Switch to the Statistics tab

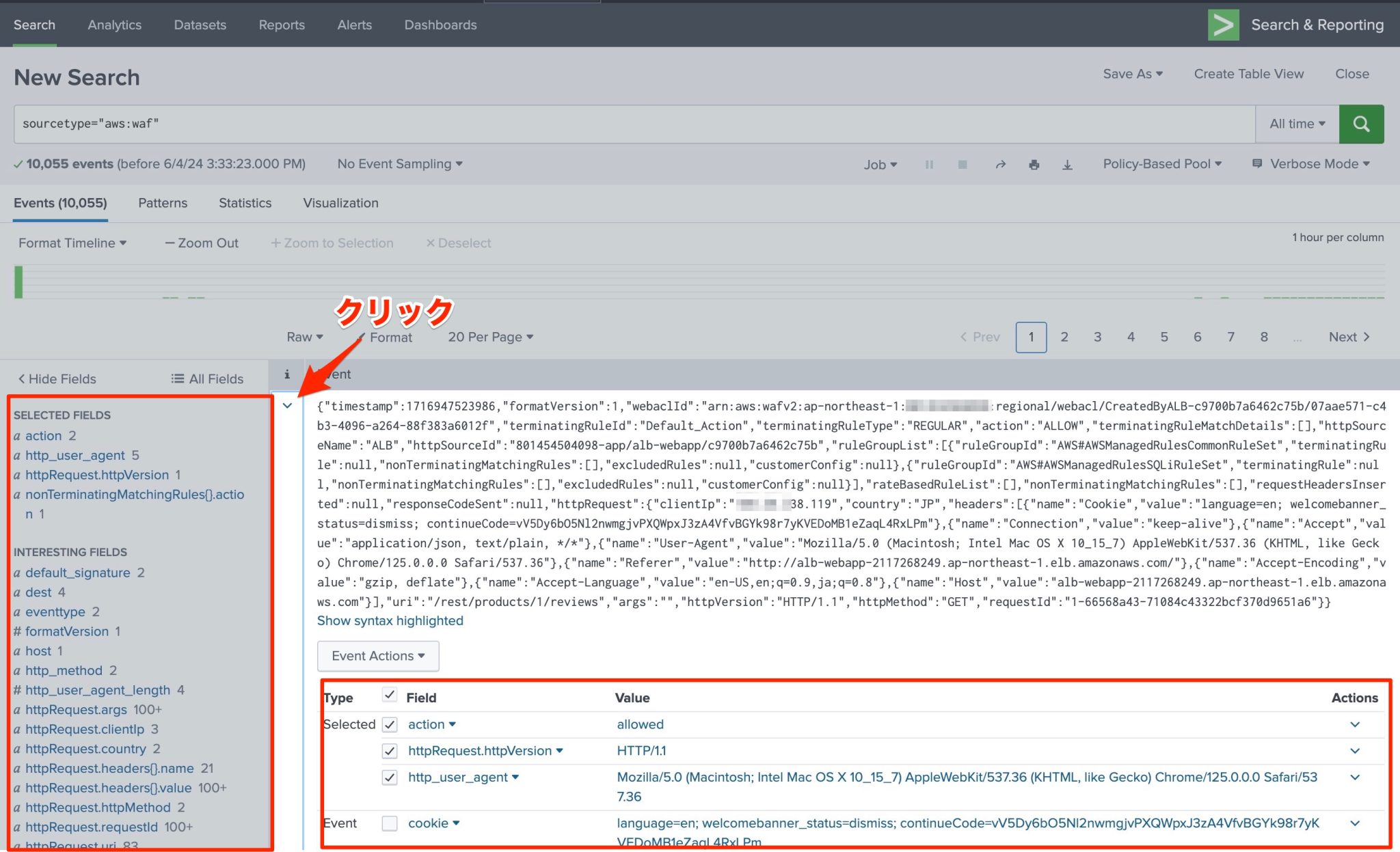(245, 203)
